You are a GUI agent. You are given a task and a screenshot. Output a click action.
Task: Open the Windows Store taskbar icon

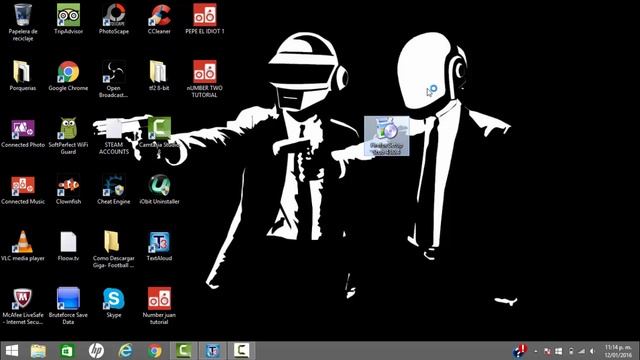click(x=67, y=351)
